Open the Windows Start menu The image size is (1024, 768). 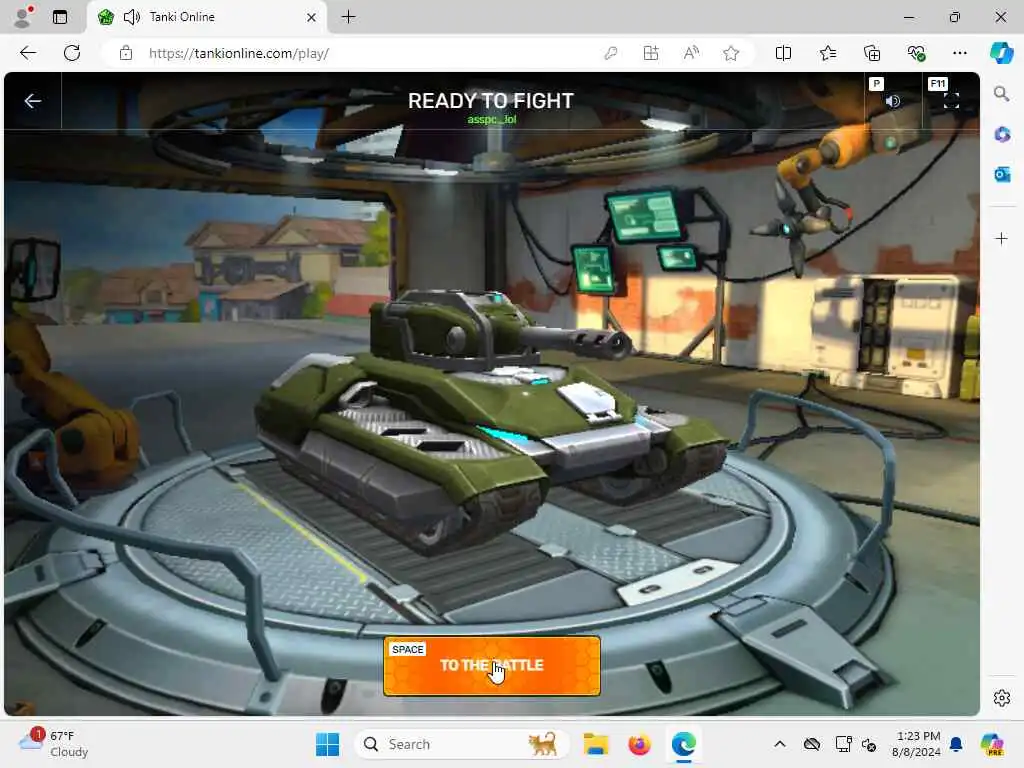tap(327, 744)
